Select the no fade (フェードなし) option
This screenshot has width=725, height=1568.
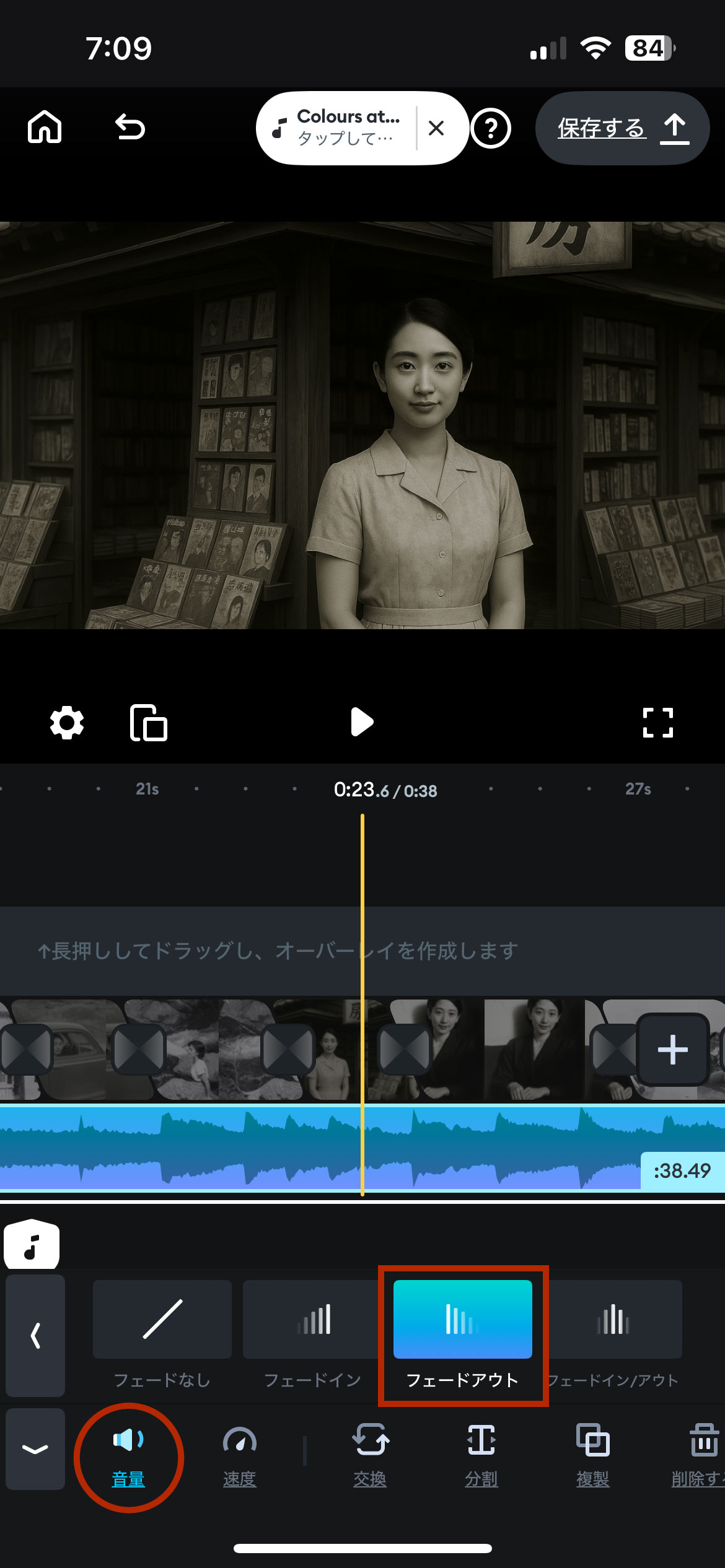[x=162, y=1332]
